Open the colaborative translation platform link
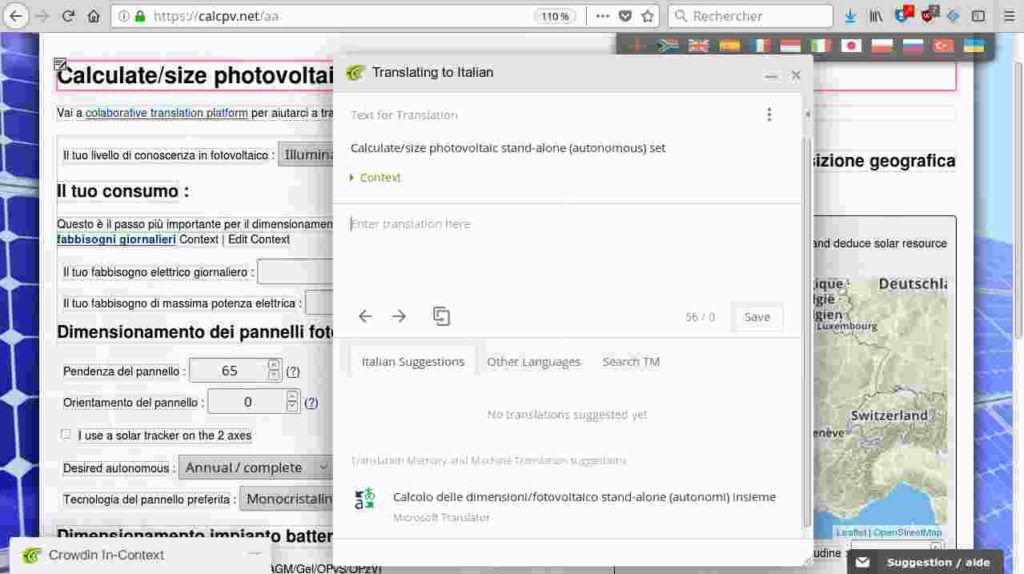 [x=166, y=113]
